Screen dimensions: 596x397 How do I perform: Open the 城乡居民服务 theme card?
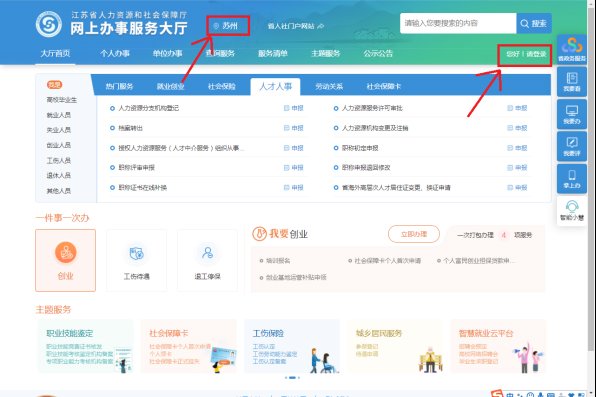[x=395, y=346]
